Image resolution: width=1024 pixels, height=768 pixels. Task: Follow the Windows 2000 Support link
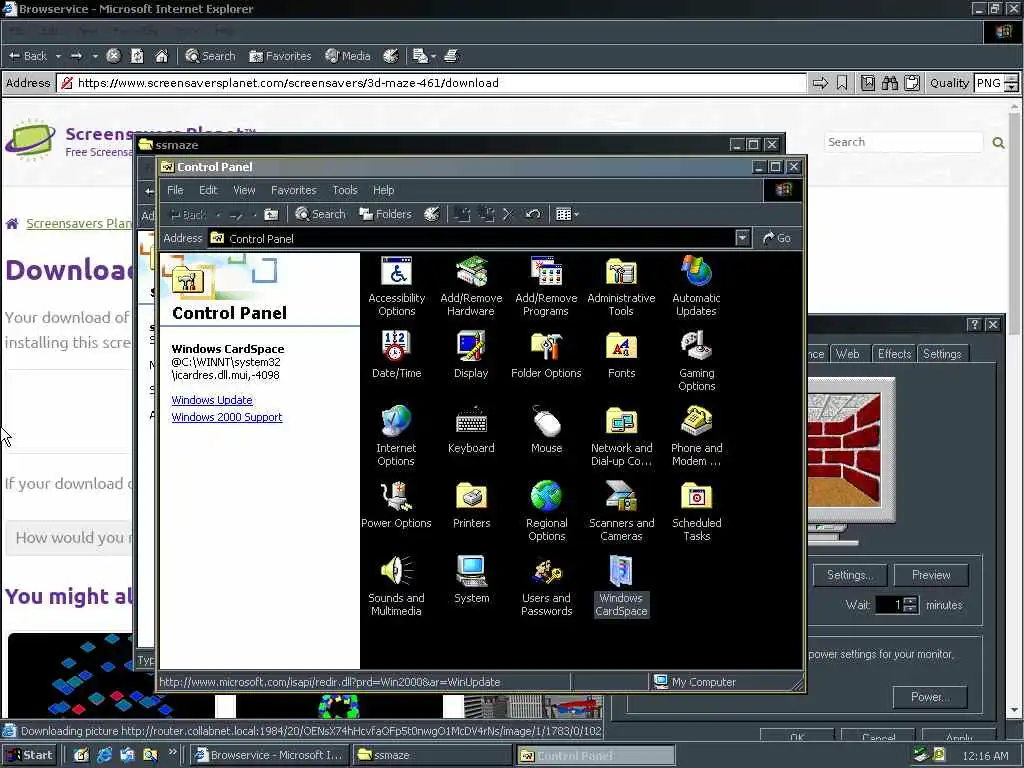[227, 417]
